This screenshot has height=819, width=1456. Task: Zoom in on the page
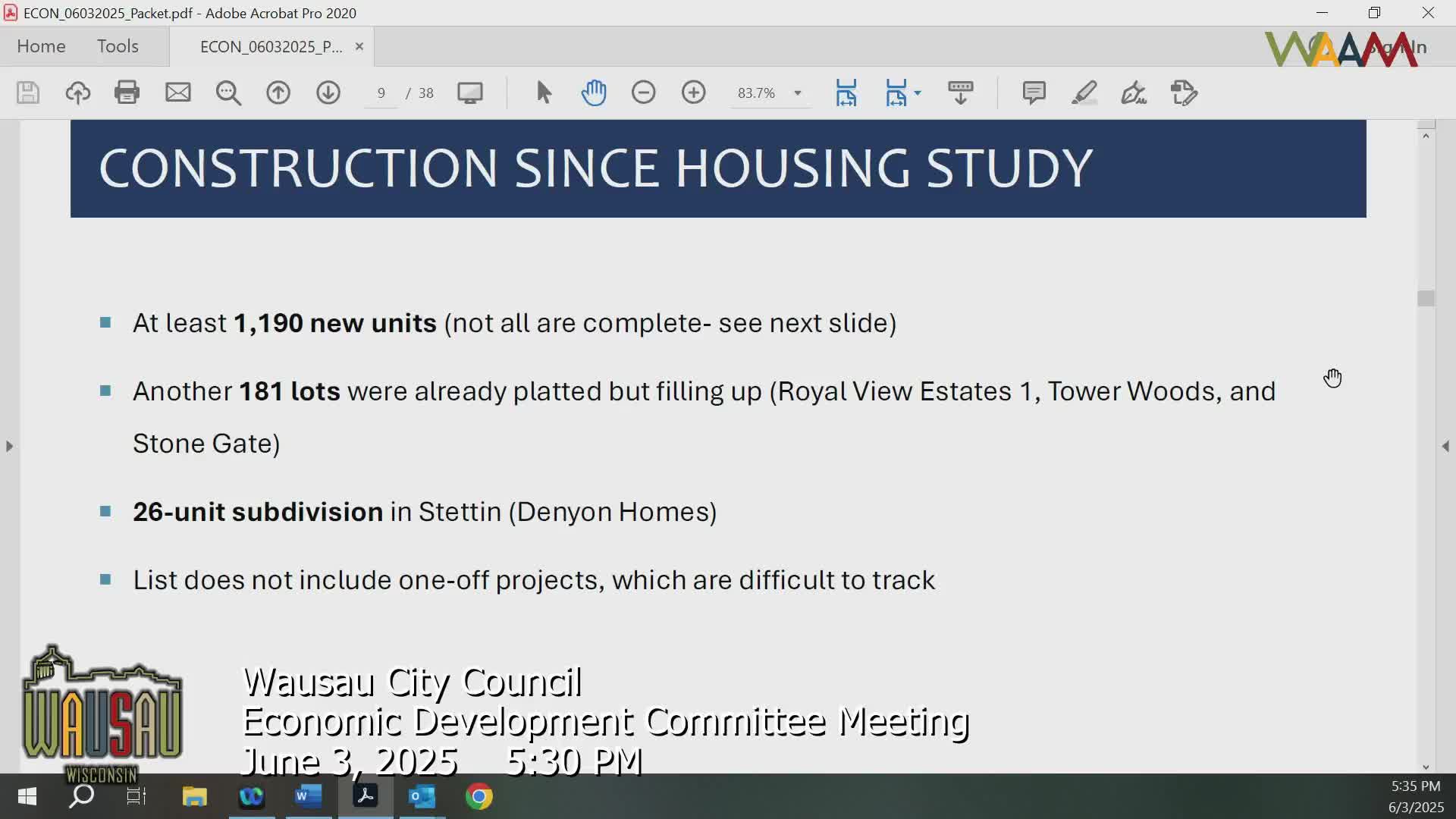pyautogui.click(x=694, y=93)
